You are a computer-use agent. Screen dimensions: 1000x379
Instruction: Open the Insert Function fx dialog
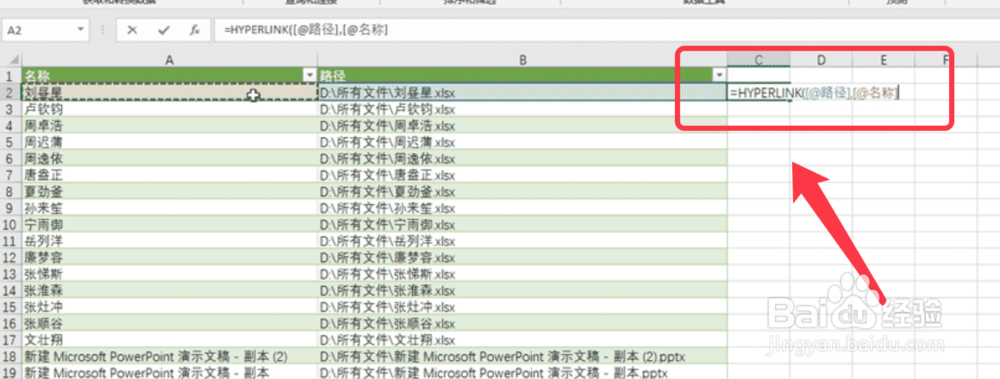(195, 30)
